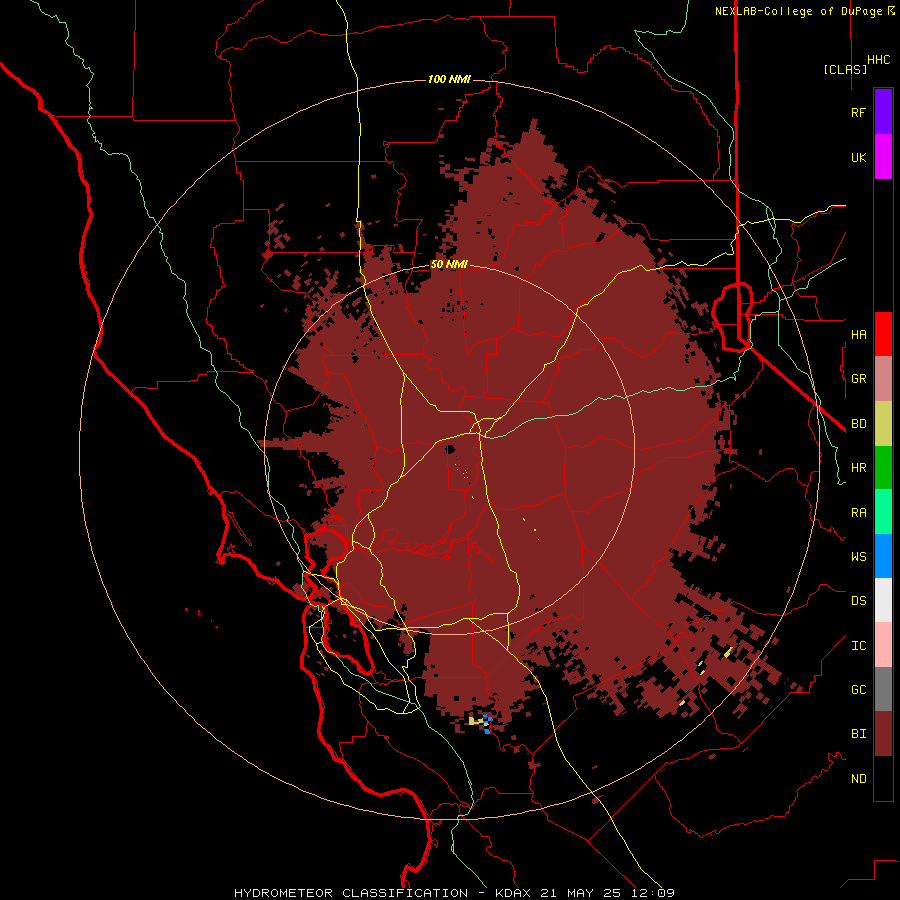The image size is (900, 900).
Task: Click the RF purple legend swatch
Action: 883,112
